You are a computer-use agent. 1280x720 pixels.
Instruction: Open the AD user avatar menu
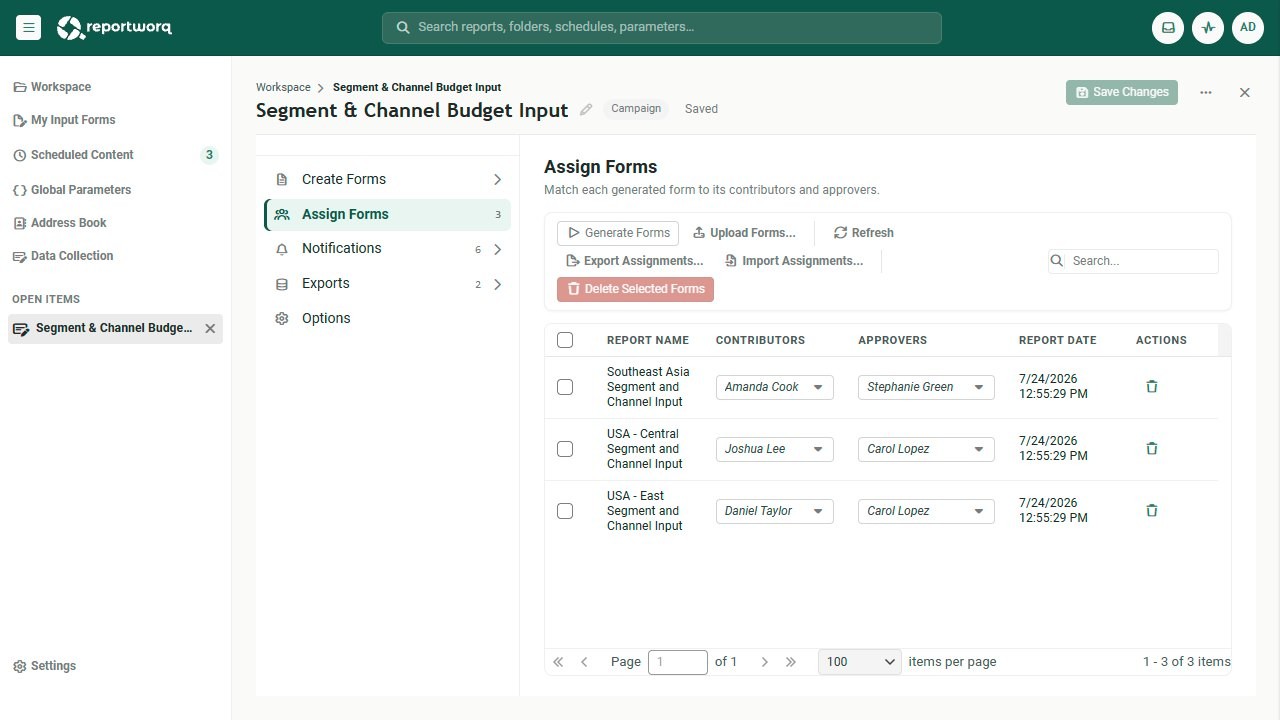[x=1248, y=28]
